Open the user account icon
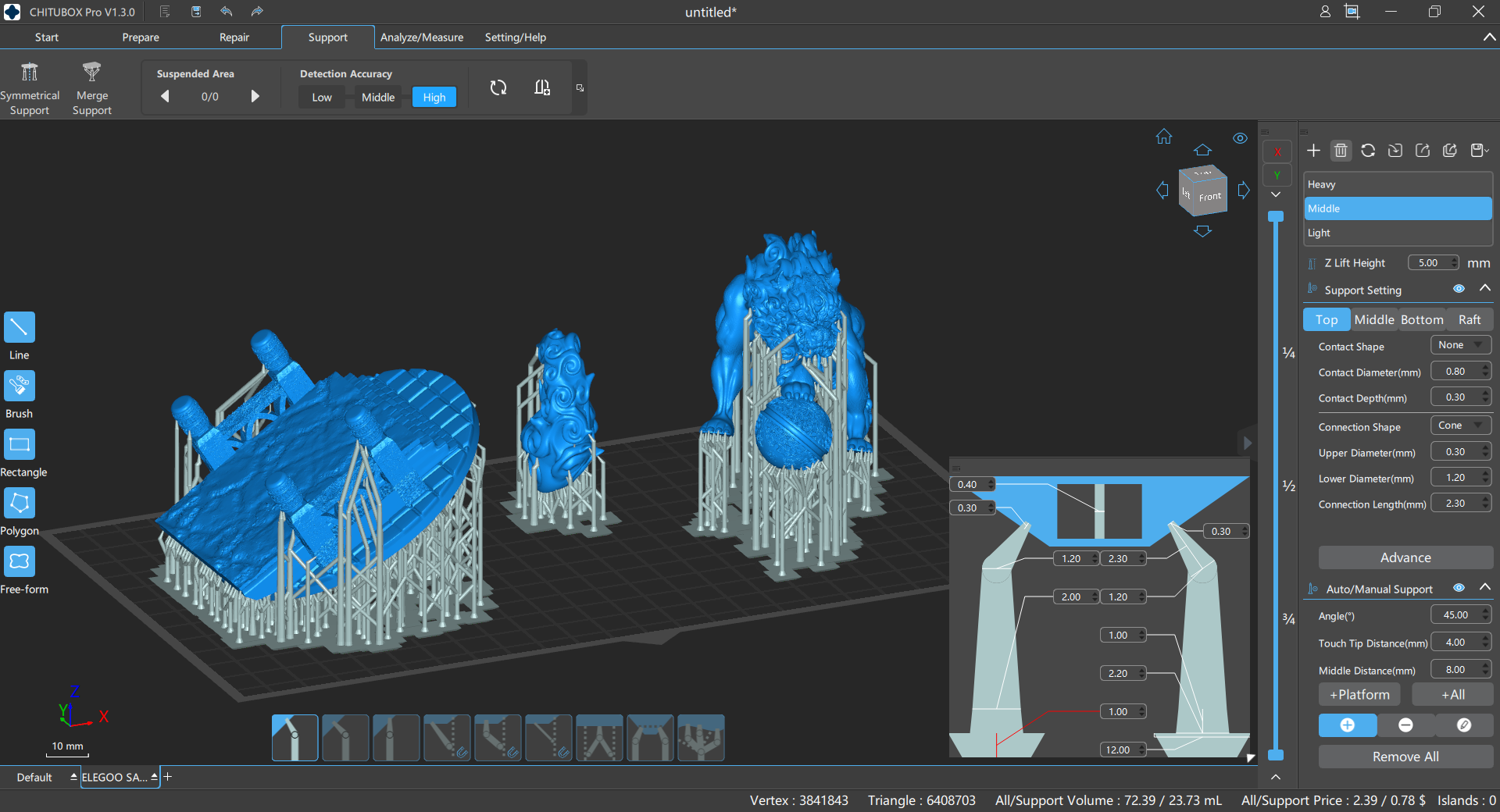 click(x=1325, y=12)
